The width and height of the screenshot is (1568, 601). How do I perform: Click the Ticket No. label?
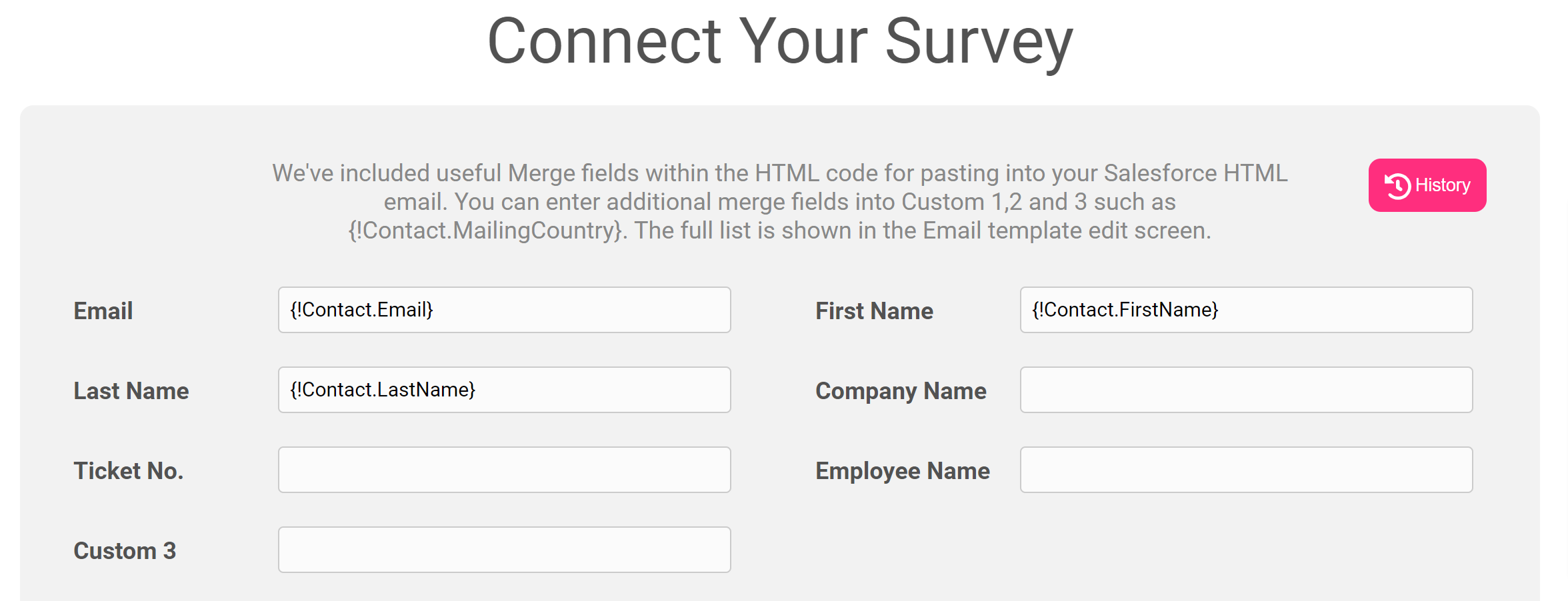click(x=129, y=471)
